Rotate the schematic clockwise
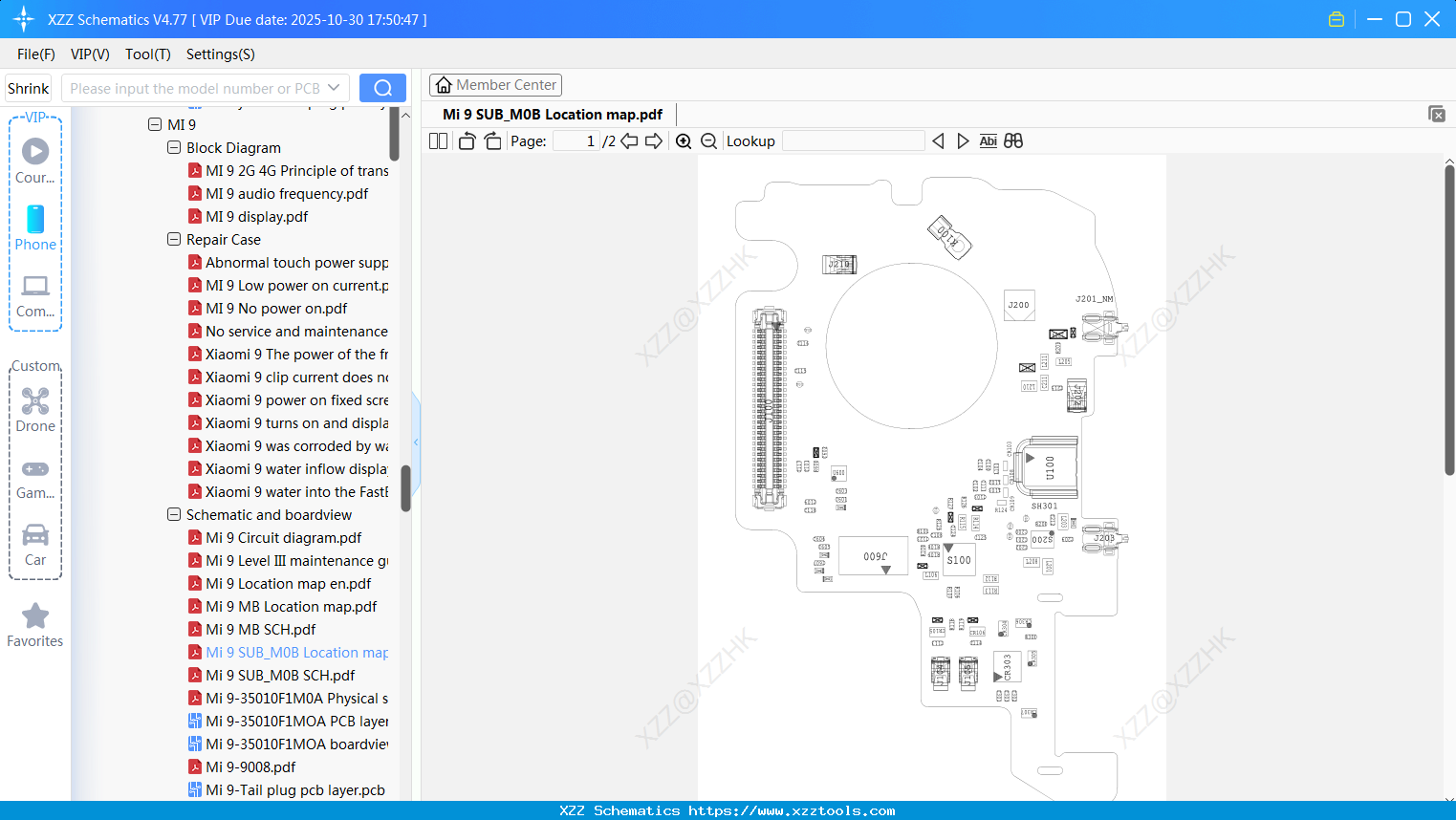 (x=491, y=140)
